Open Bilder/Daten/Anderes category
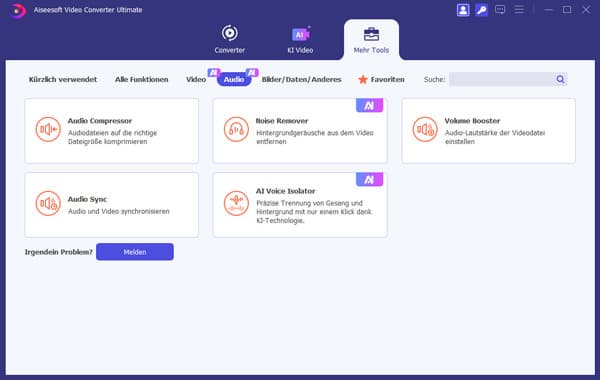Screen dimensions: 600x380 point(302,80)
